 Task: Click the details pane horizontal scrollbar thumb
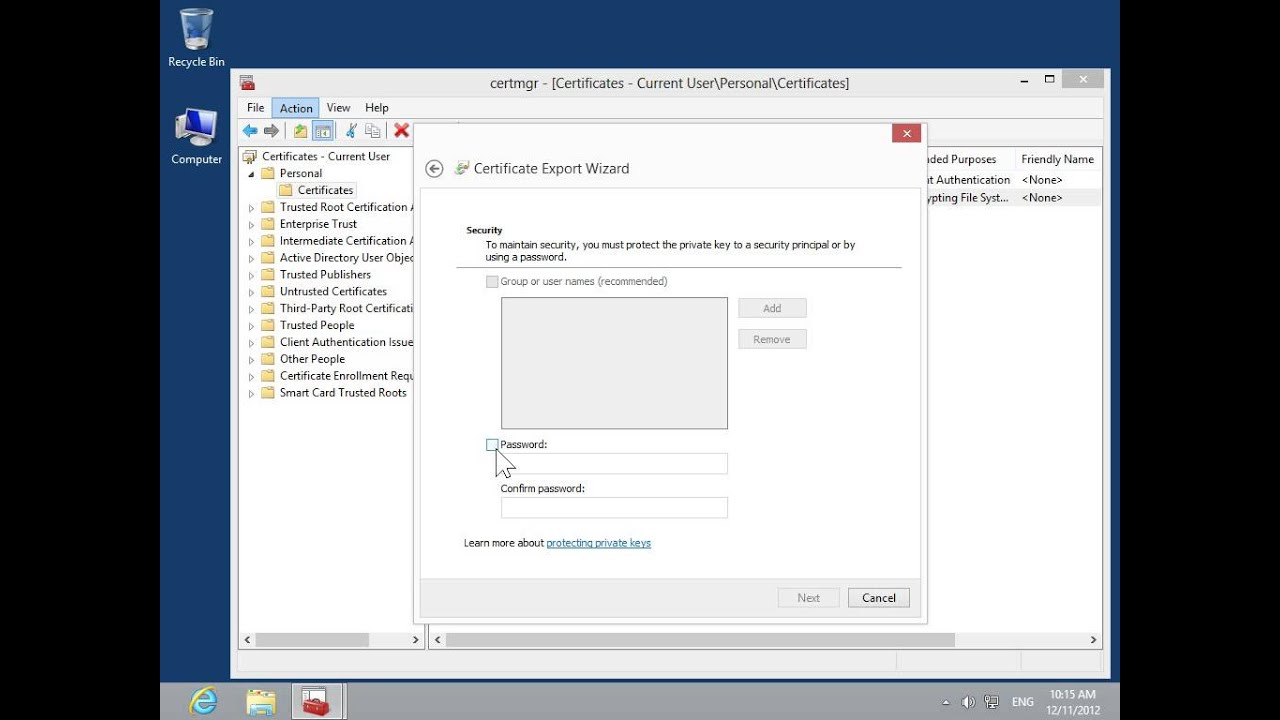pos(700,640)
